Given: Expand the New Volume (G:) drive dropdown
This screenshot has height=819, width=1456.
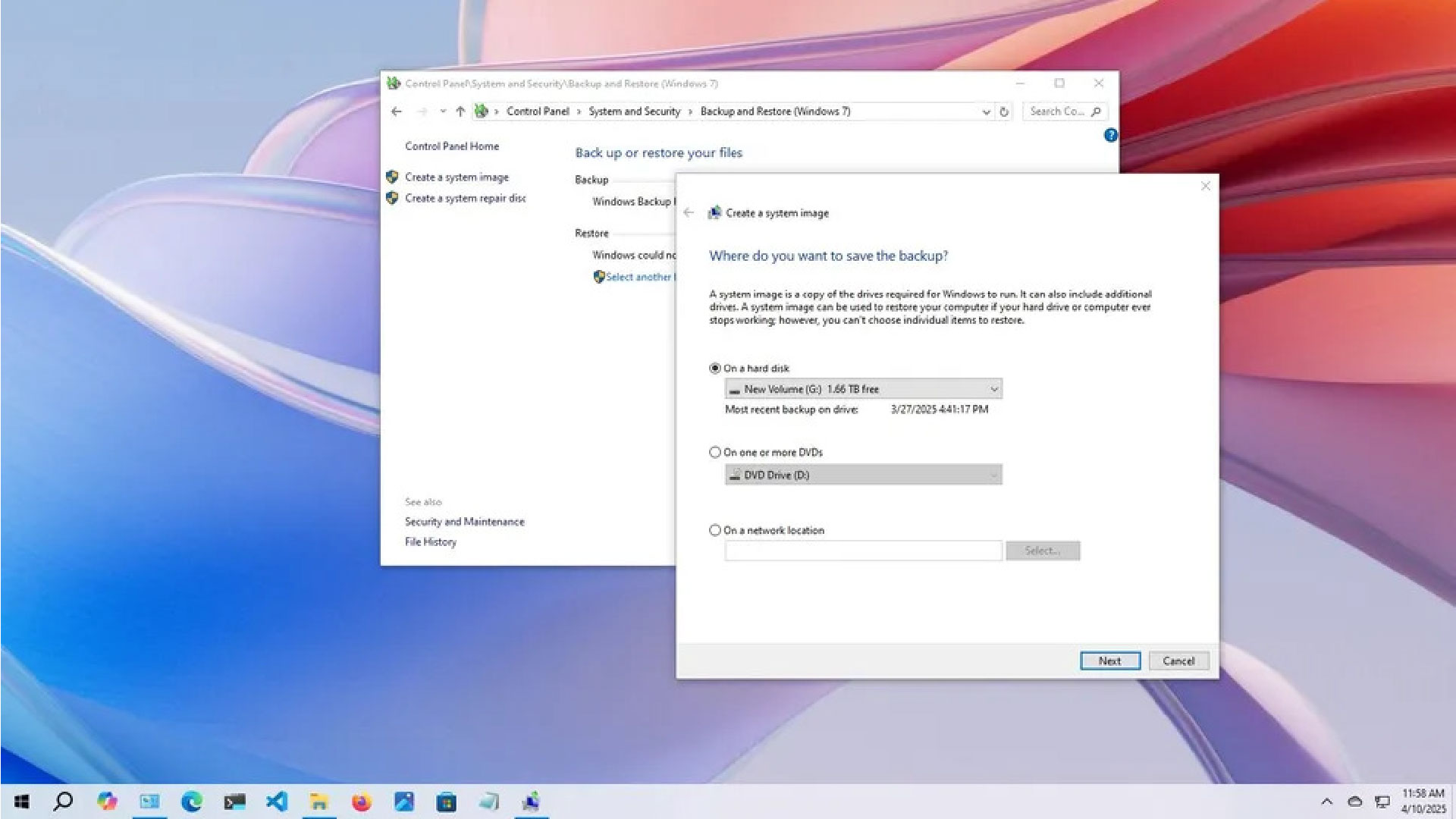Looking at the screenshot, I should coord(993,389).
